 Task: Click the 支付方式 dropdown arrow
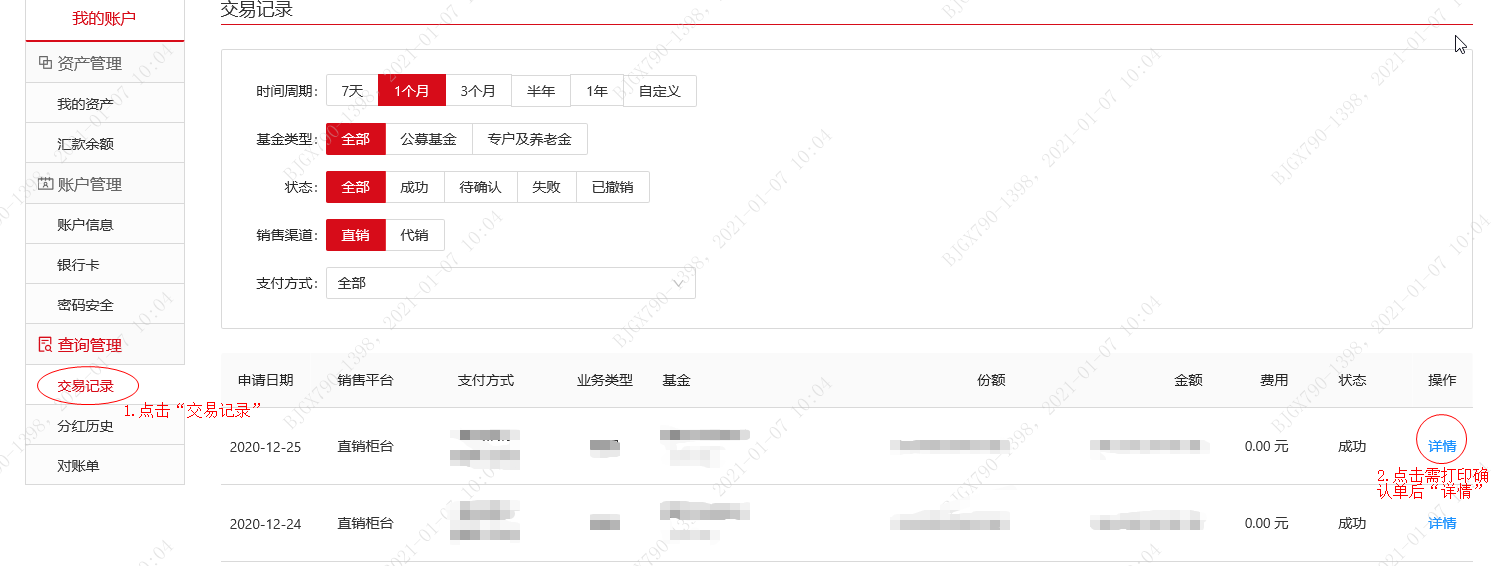(x=680, y=284)
